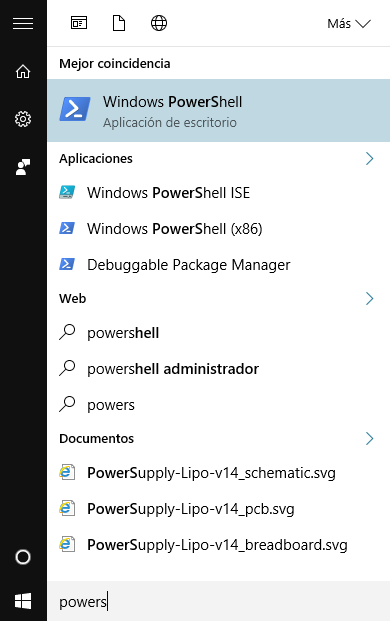The width and height of the screenshot is (390, 621).
Task: Expand the Aplicaciones section arrow
Action: coord(369,158)
